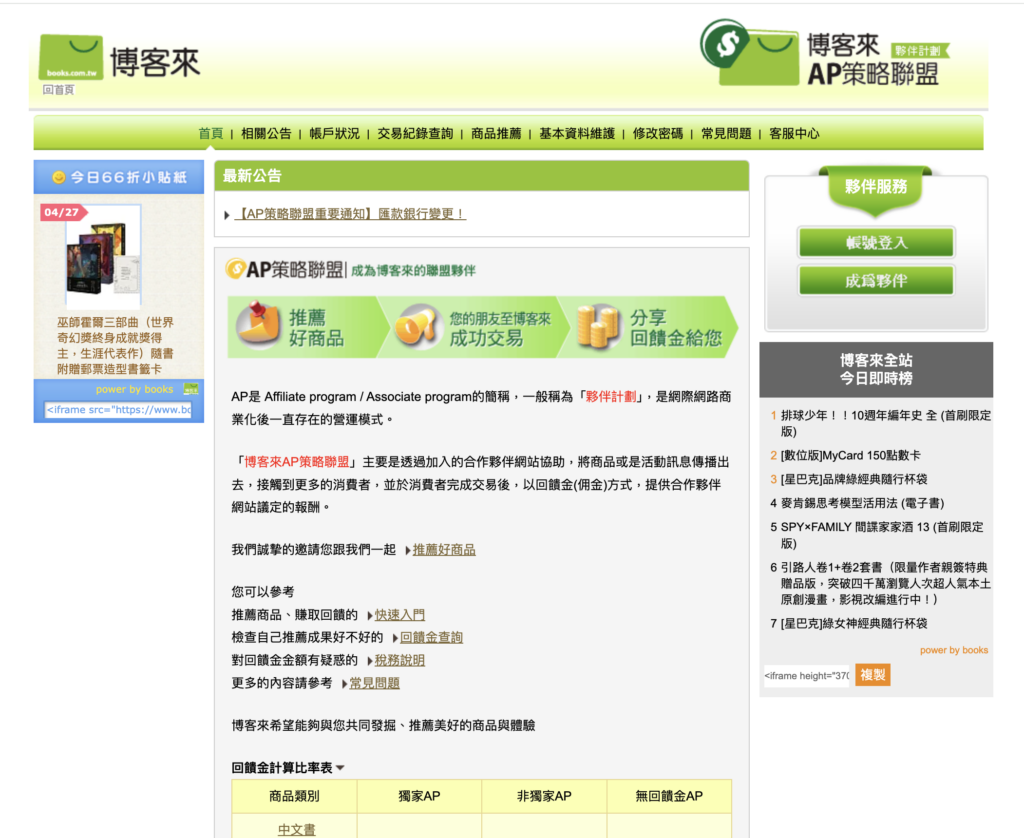Open the 回饋金查詢 link

click(x=431, y=637)
